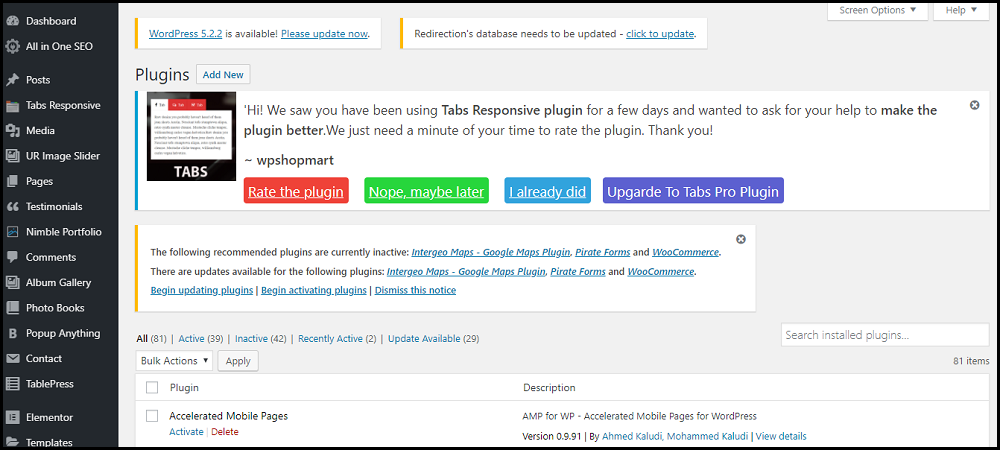Click Begin updating plugins link
This screenshot has width=1000, height=450.
[202, 290]
